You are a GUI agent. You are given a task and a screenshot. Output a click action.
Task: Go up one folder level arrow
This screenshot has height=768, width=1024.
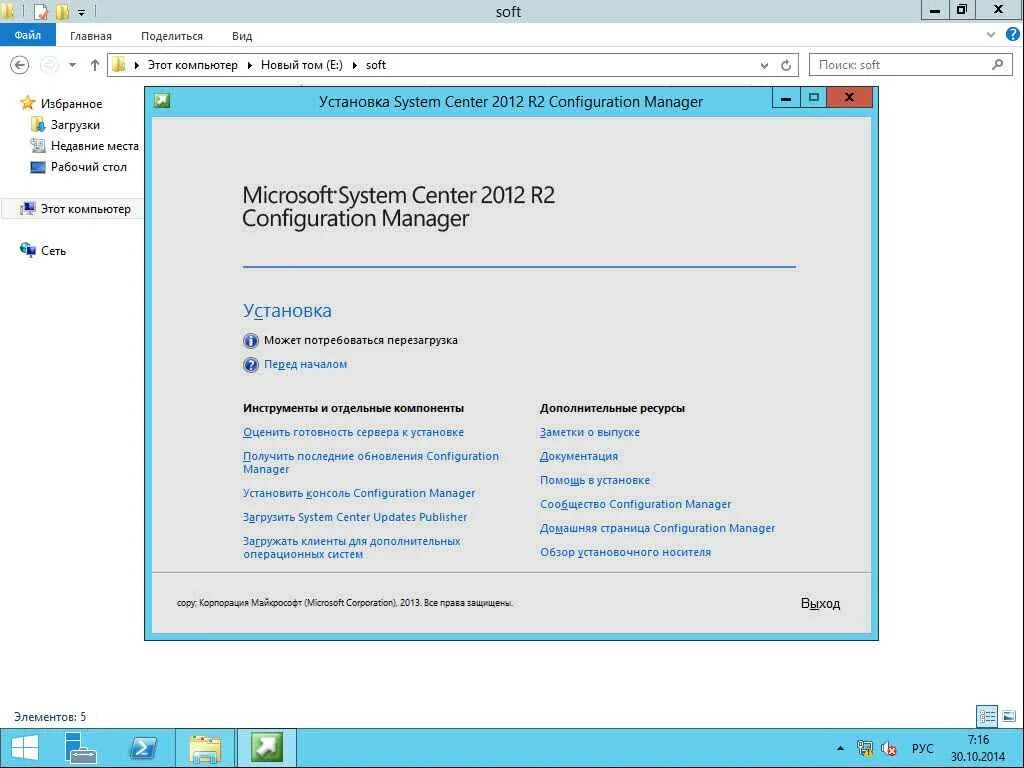[x=95, y=65]
